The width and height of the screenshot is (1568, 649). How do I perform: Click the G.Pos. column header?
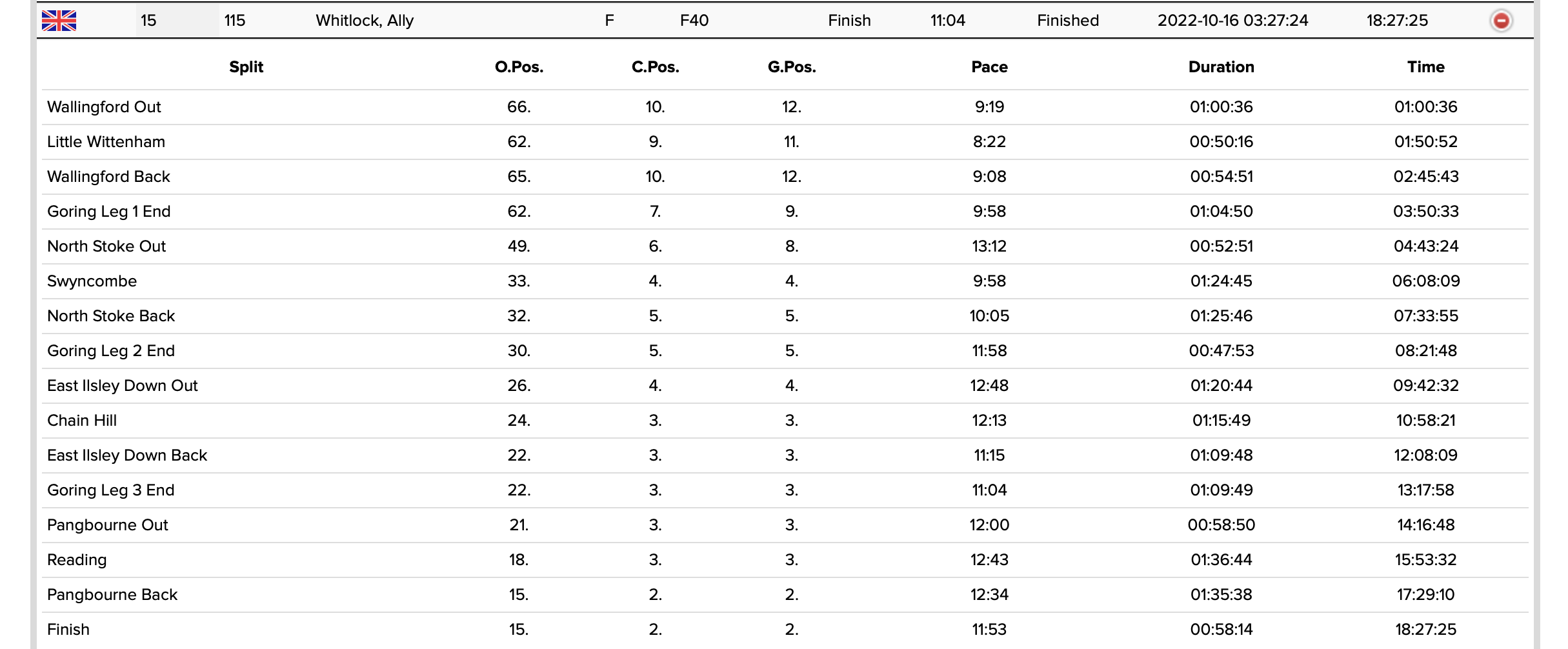coord(792,67)
